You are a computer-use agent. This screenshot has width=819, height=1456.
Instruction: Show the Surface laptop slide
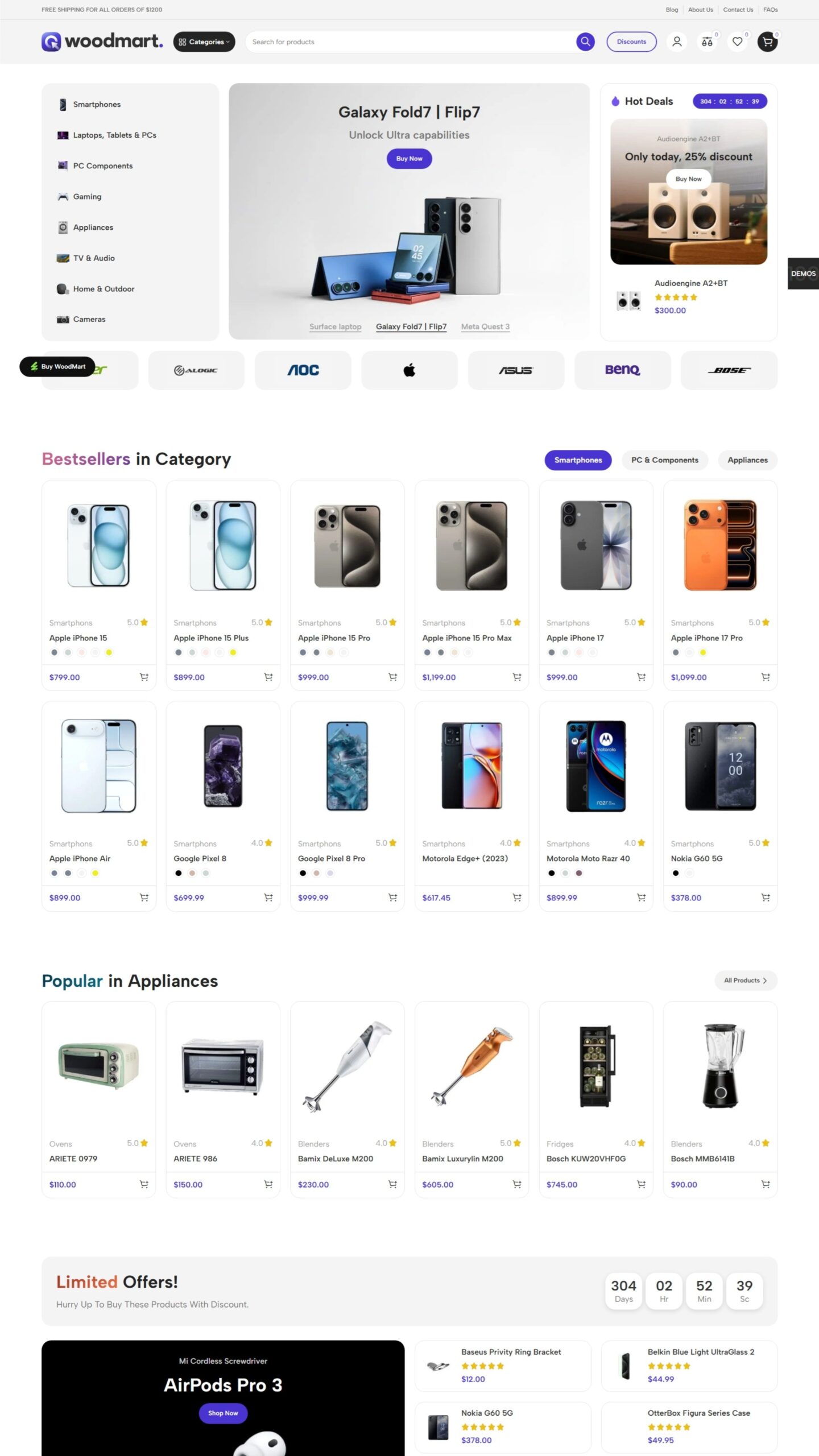[x=336, y=326]
